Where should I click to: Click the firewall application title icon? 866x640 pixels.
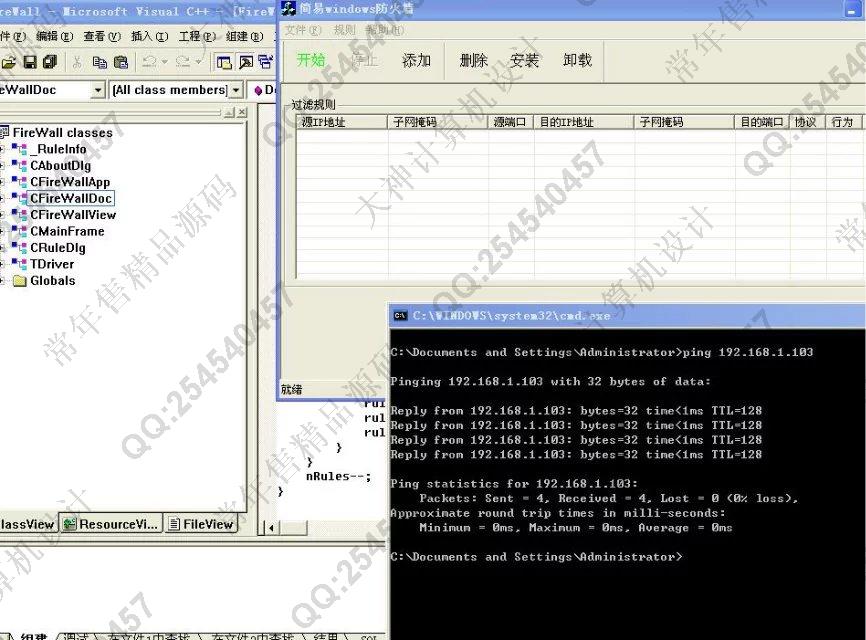(x=288, y=8)
